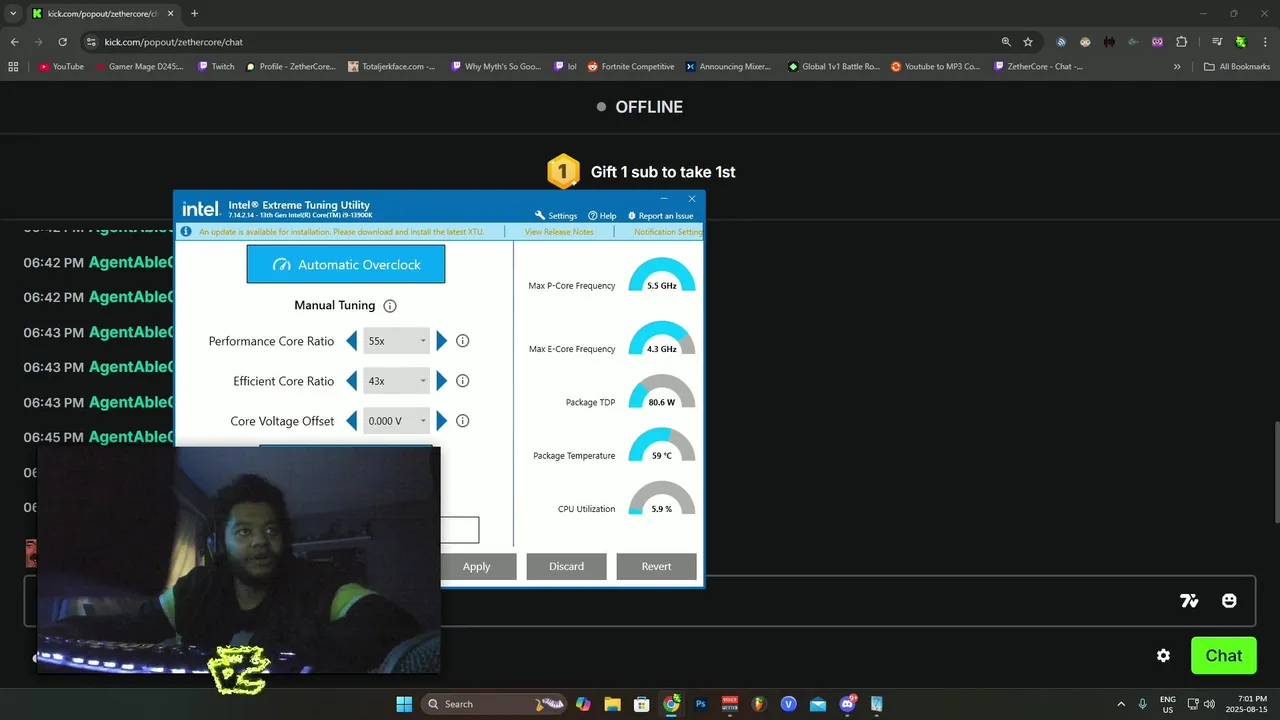Open the media control icon in Chrome
Viewport: 1280px width, 720px height.
tap(1216, 42)
